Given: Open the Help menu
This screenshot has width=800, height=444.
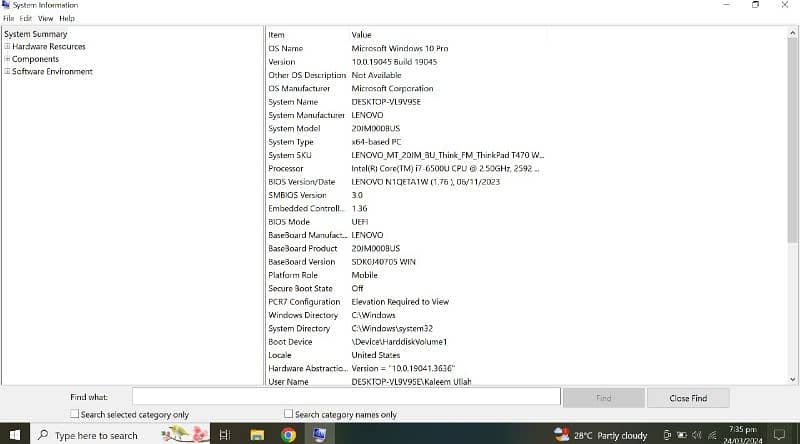Looking at the screenshot, I should 67,18.
